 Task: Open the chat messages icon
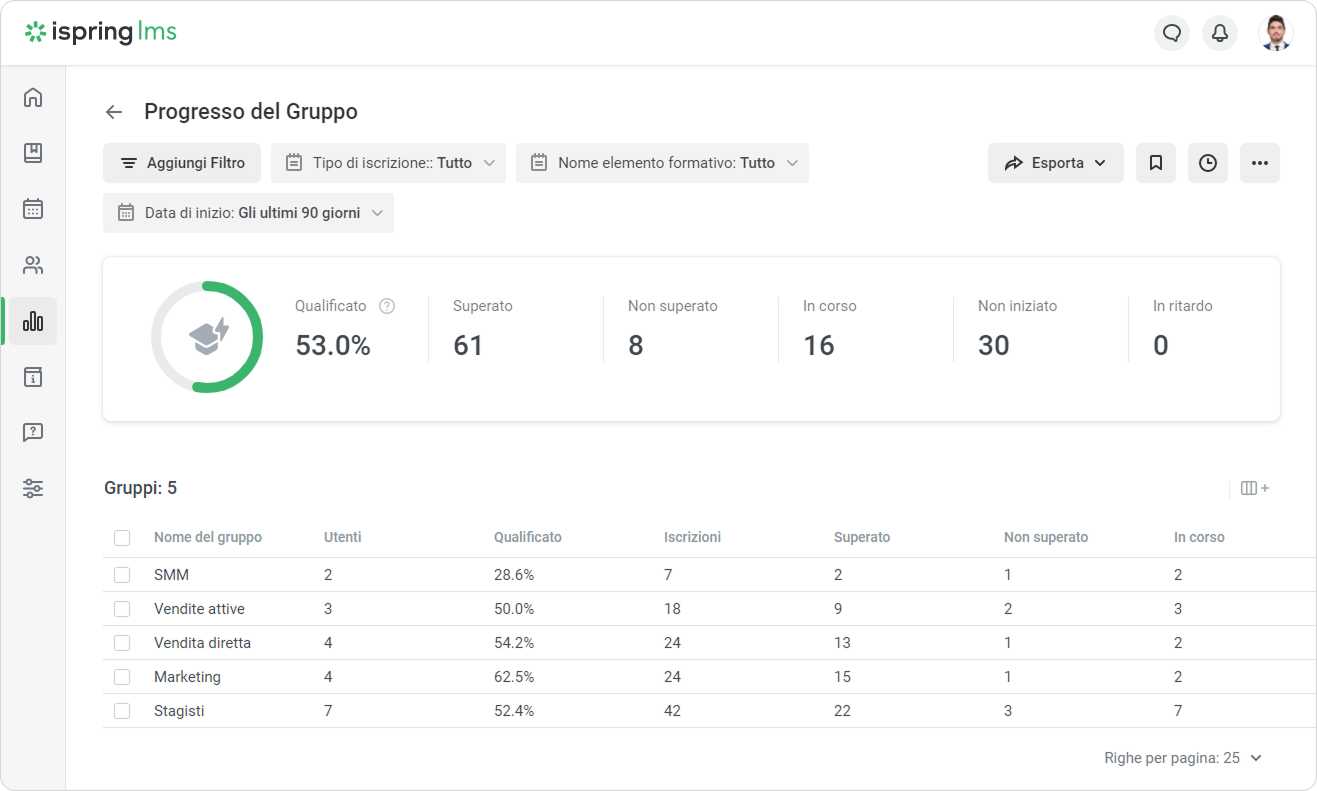pos(1172,33)
